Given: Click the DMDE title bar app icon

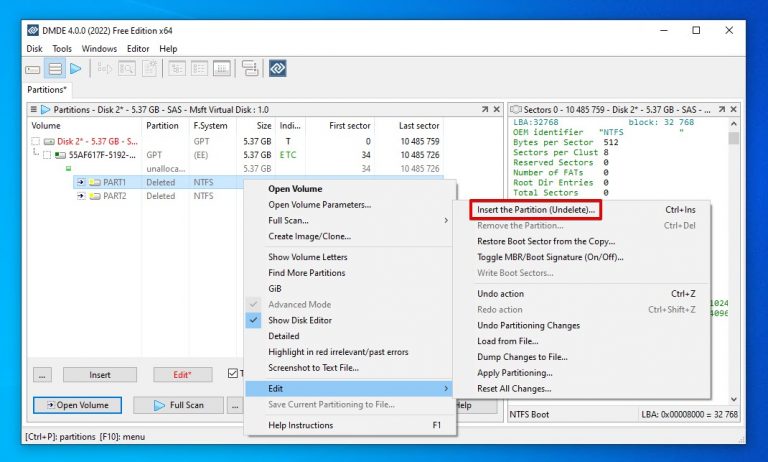Looking at the screenshot, I should [33, 30].
